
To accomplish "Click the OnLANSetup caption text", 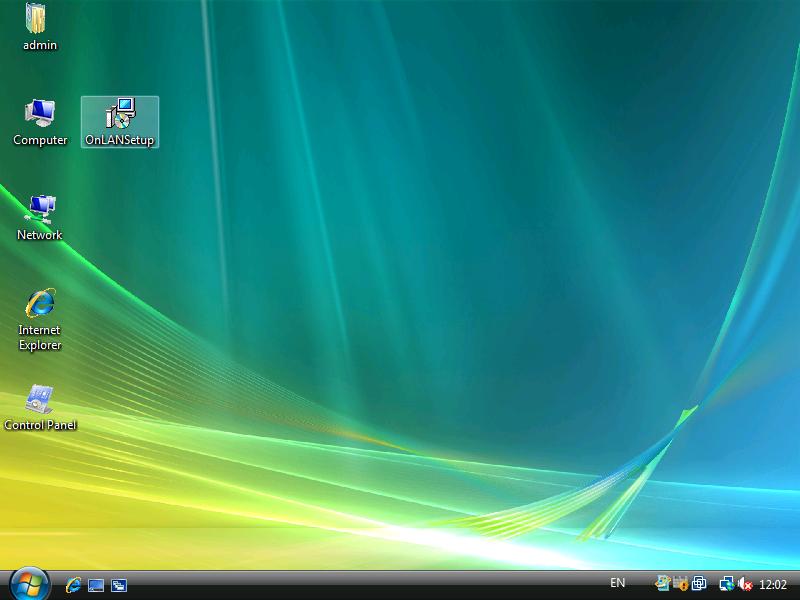I will click(x=120, y=140).
